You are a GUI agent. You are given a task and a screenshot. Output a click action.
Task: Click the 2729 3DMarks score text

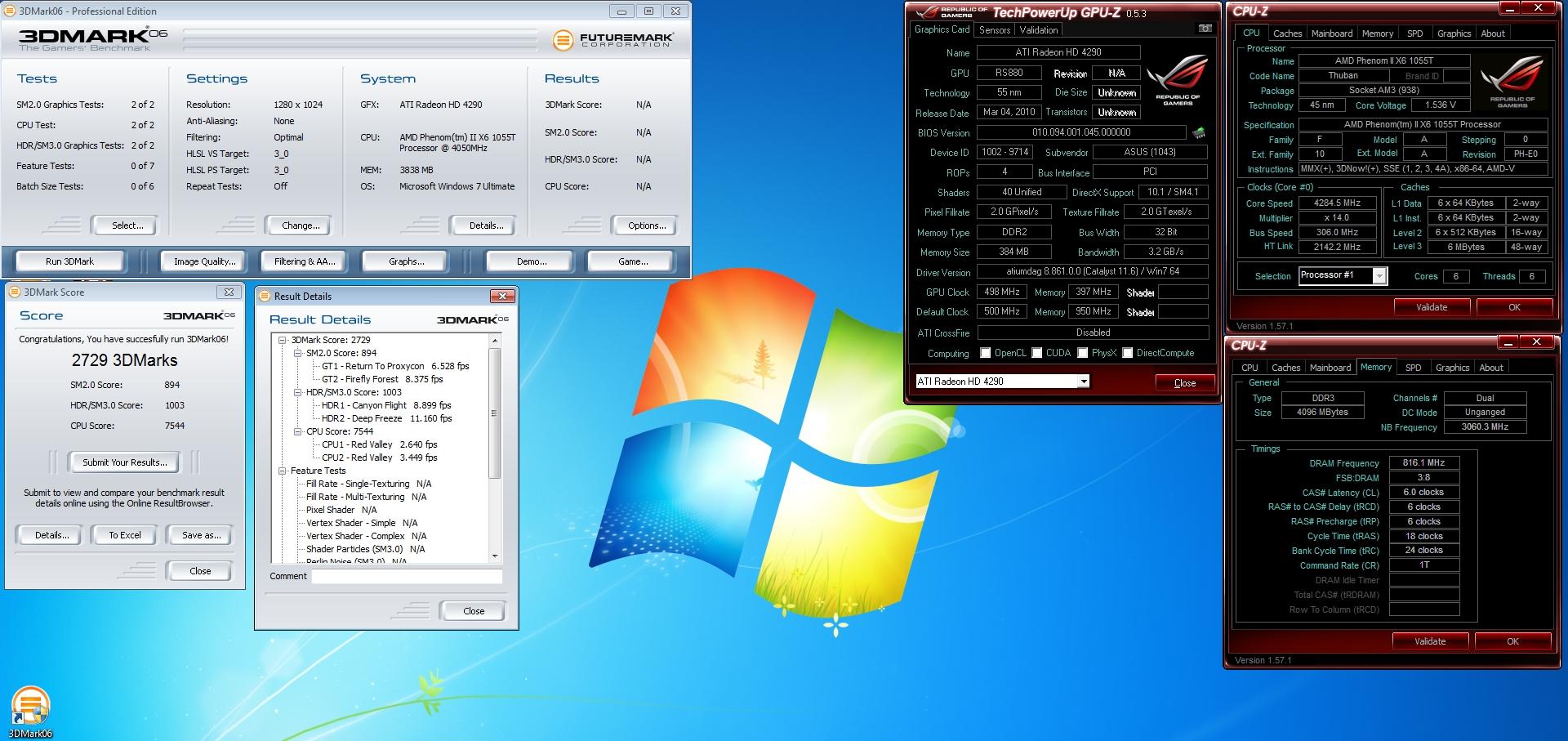click(x=124, y=360)
